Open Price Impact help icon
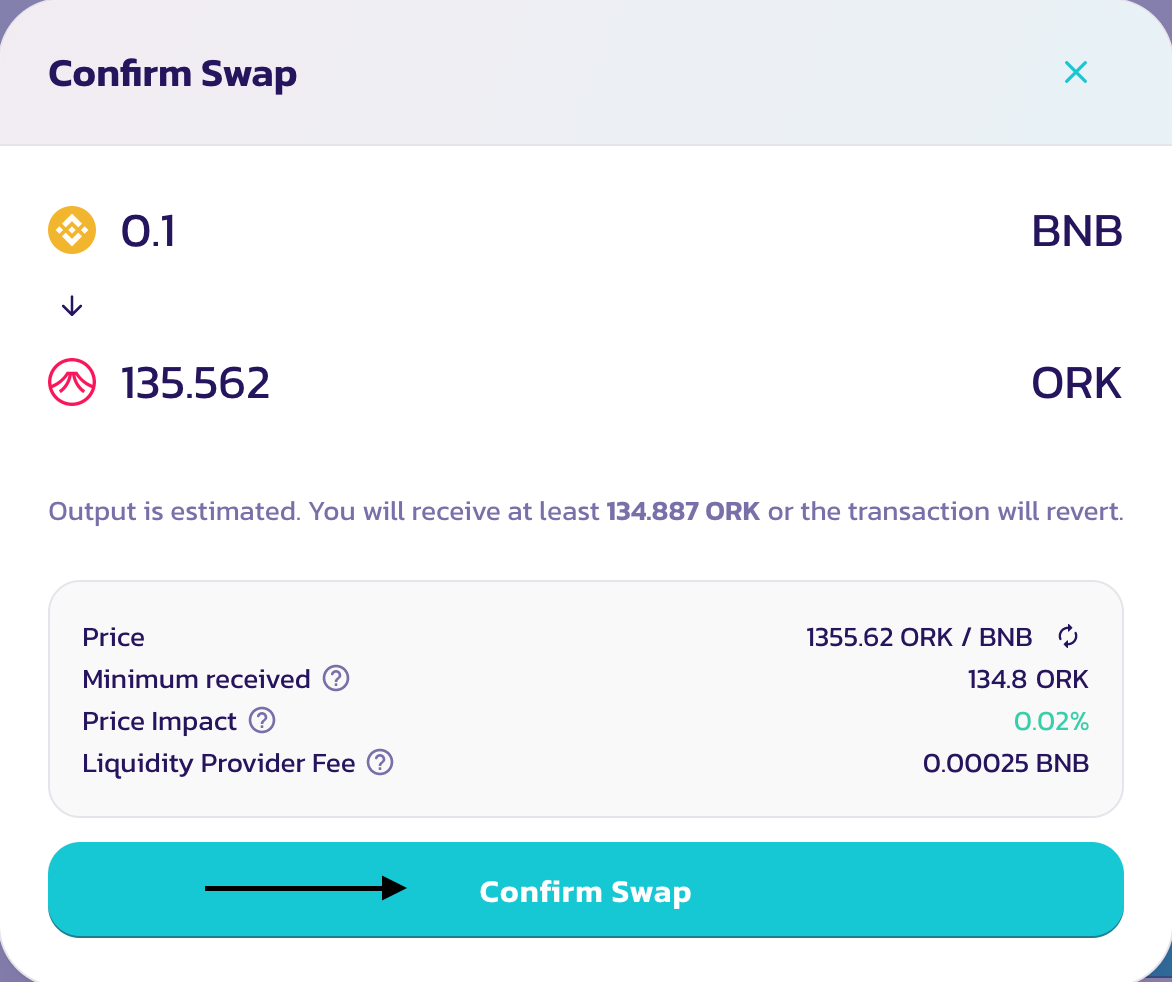 262,720
